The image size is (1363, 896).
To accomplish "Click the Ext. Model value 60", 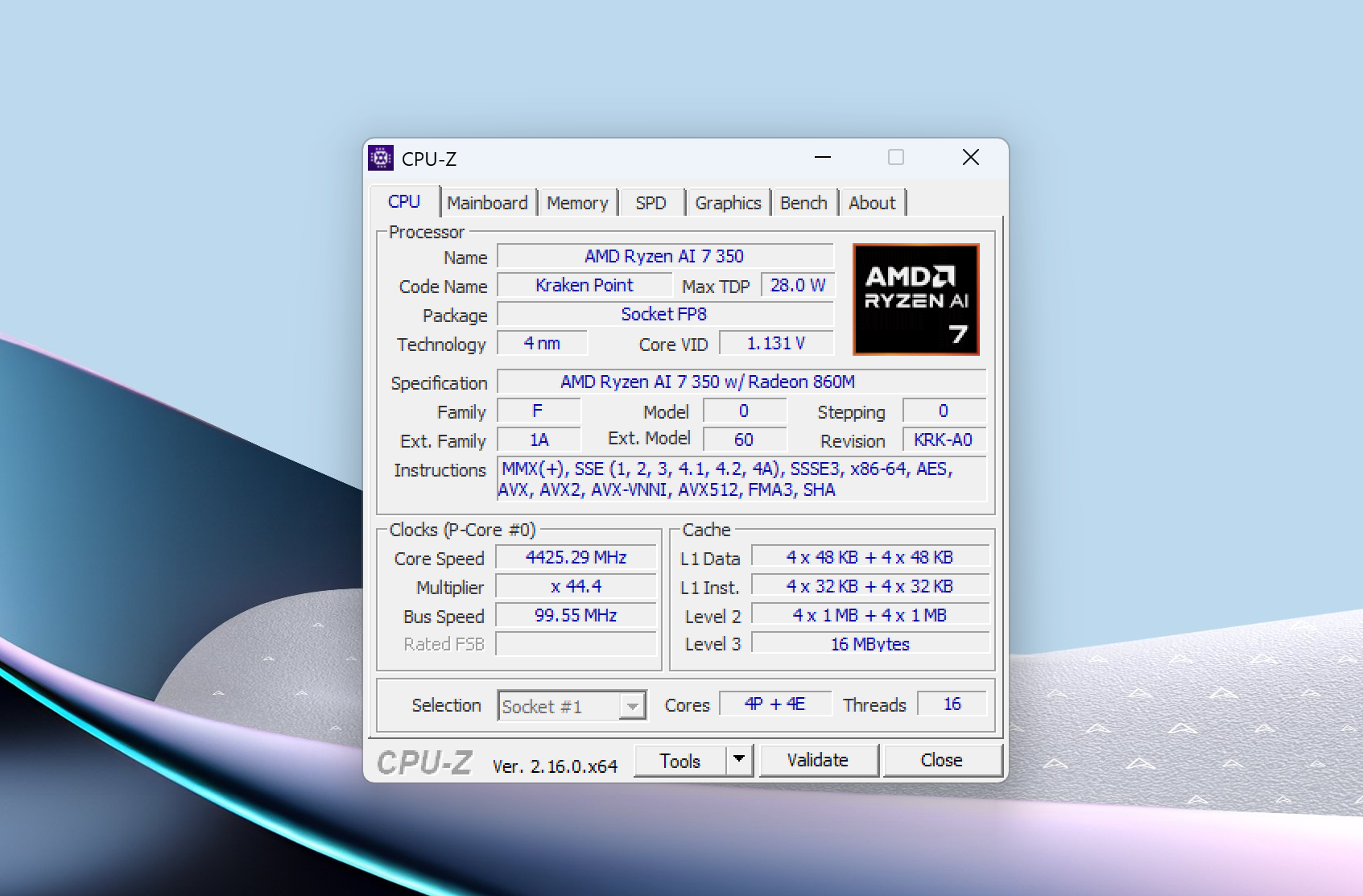I will (745, 440).
